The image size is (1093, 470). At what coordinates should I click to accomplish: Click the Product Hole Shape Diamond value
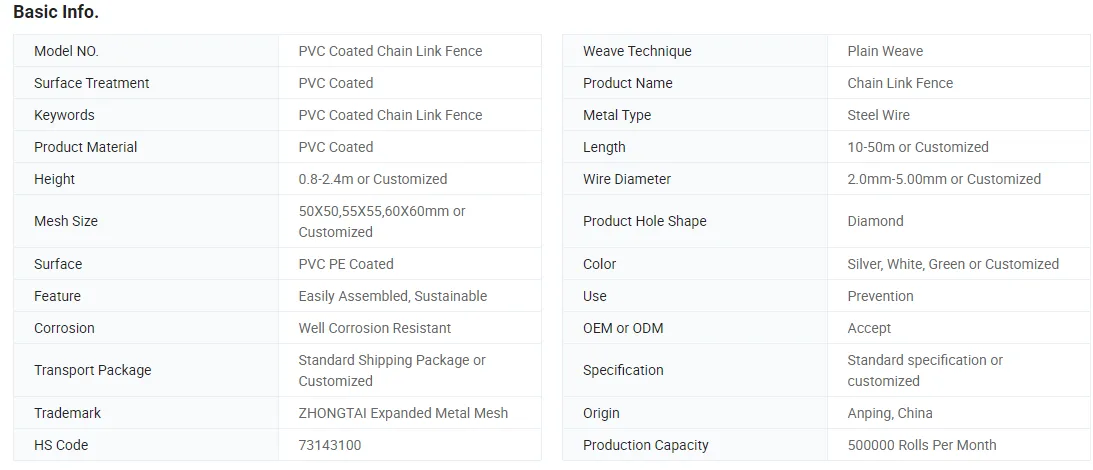click(875, 221)
